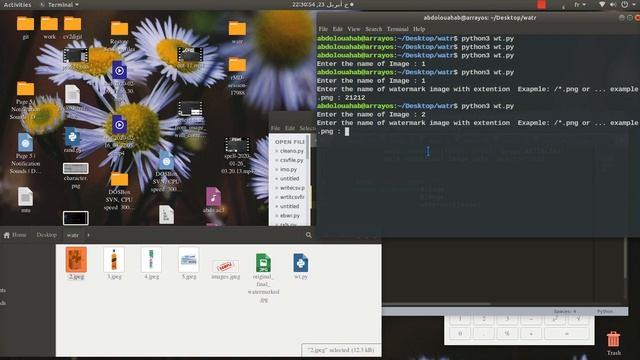Change indentation via Spaces: 4 in editor status bar
Viewport: 640px width, 360px height.
(565, 311)
